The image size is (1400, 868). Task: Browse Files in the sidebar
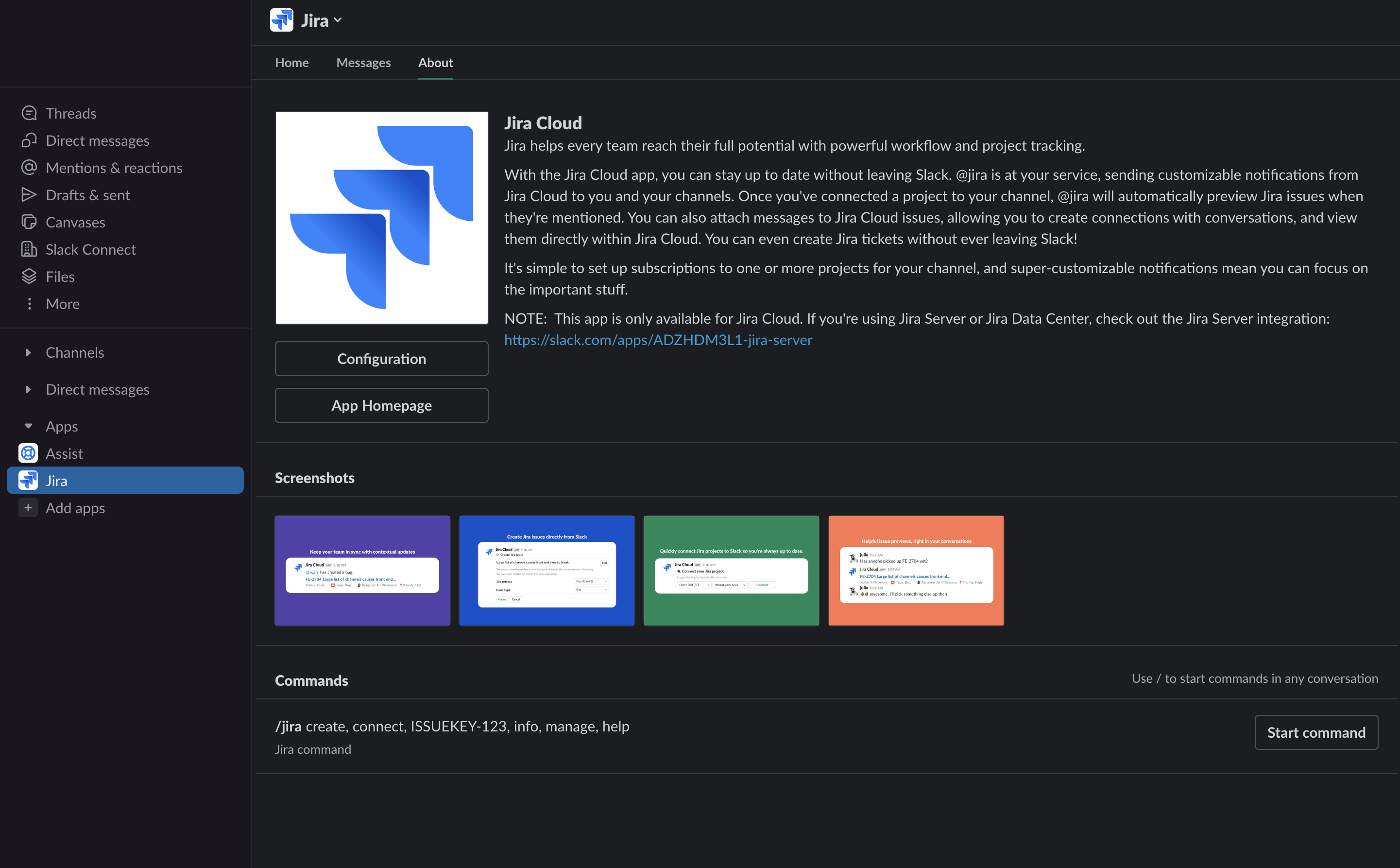pyautogui.click(x=60, y=276)
